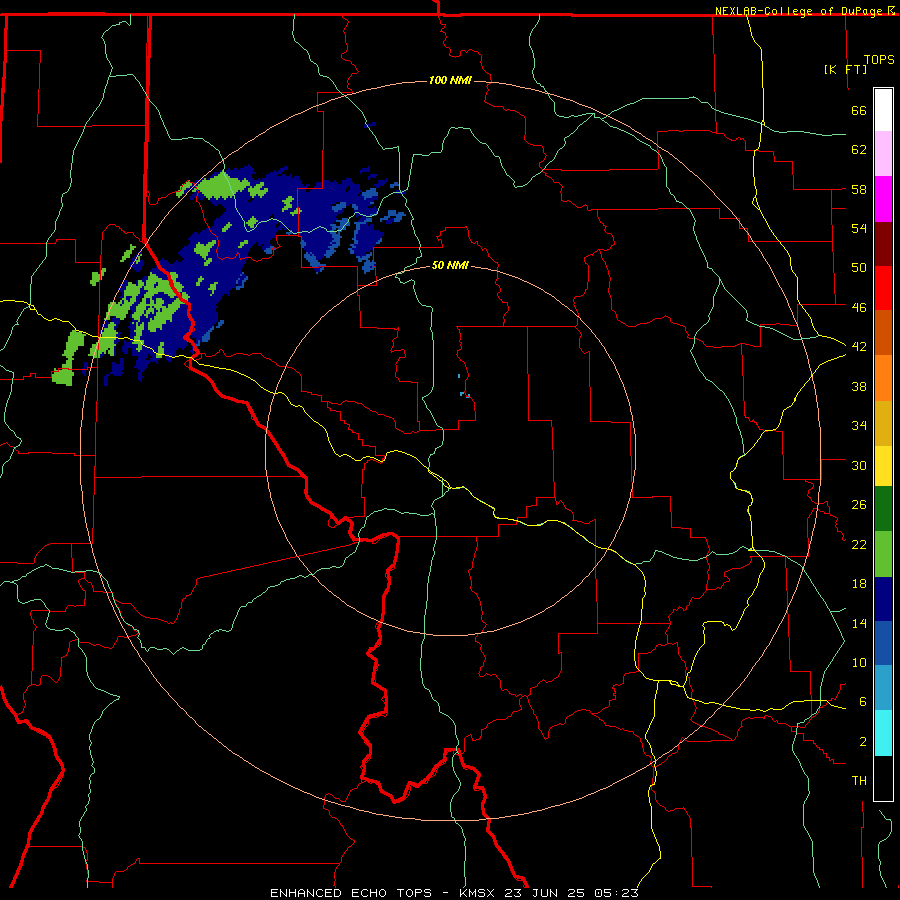The height and width of the screenshot is (900, 900).
Task: Click the 18 value on the legend
Action: click(859, 584)
